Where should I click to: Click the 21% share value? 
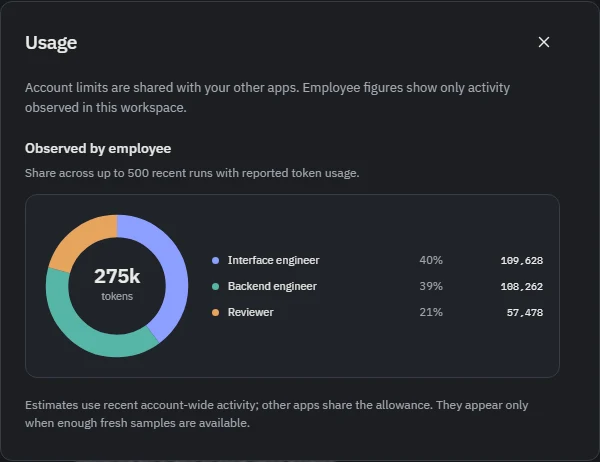click(431, 312)
